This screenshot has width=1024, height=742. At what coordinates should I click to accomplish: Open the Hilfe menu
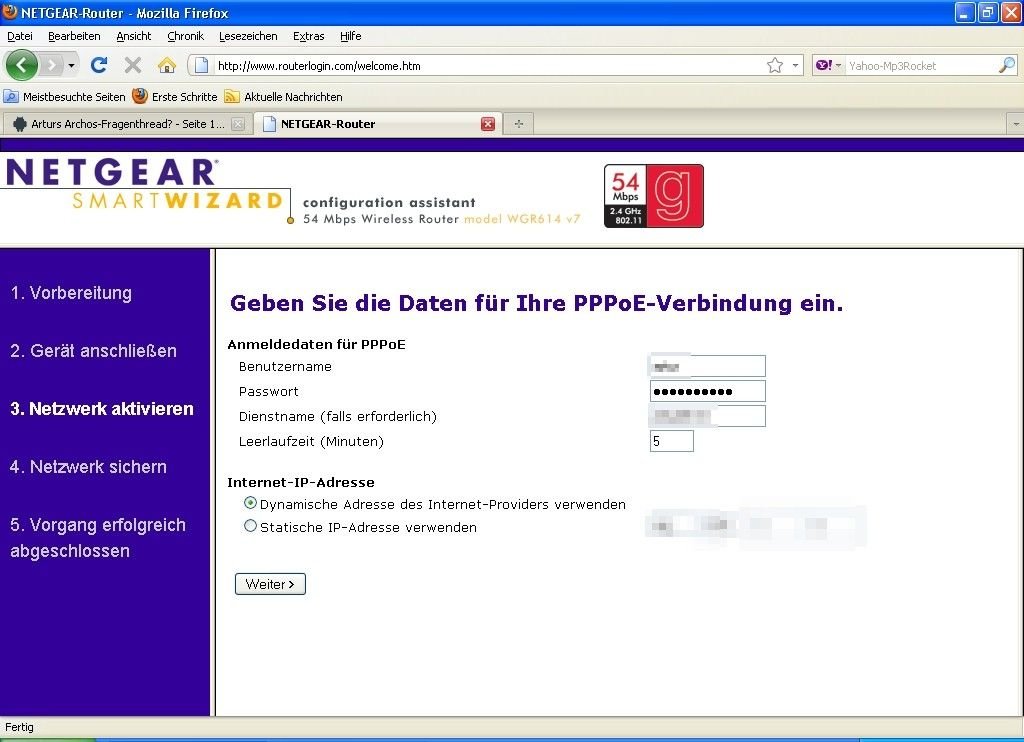pos(351,36)
